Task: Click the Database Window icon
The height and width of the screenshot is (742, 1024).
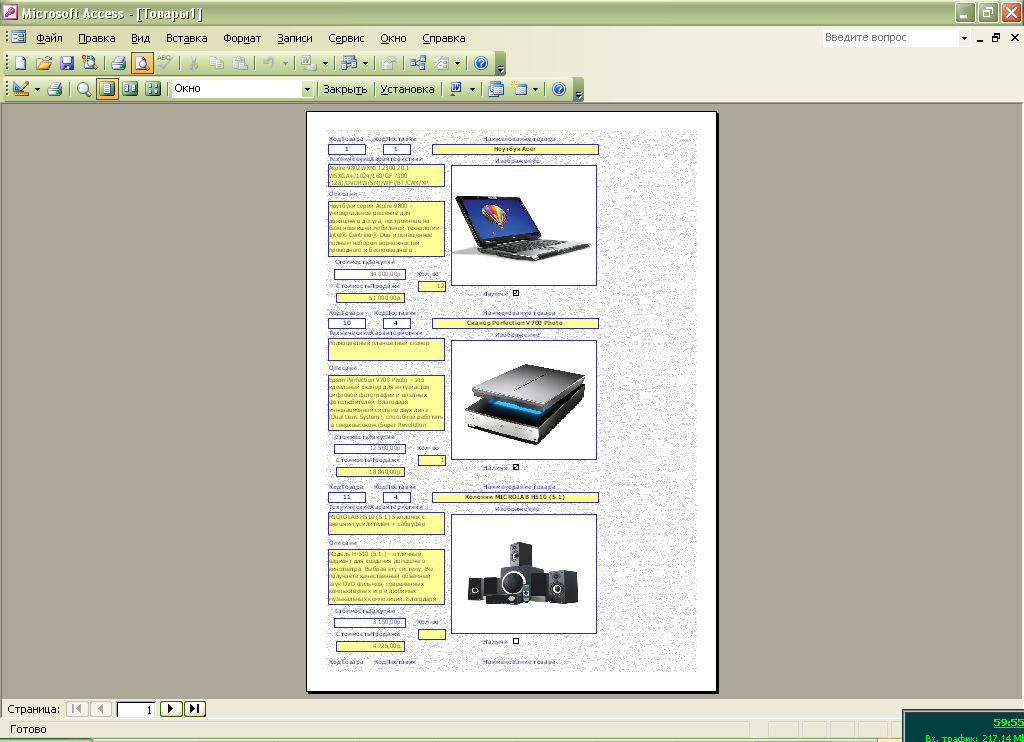Action: tap(496, 89)
